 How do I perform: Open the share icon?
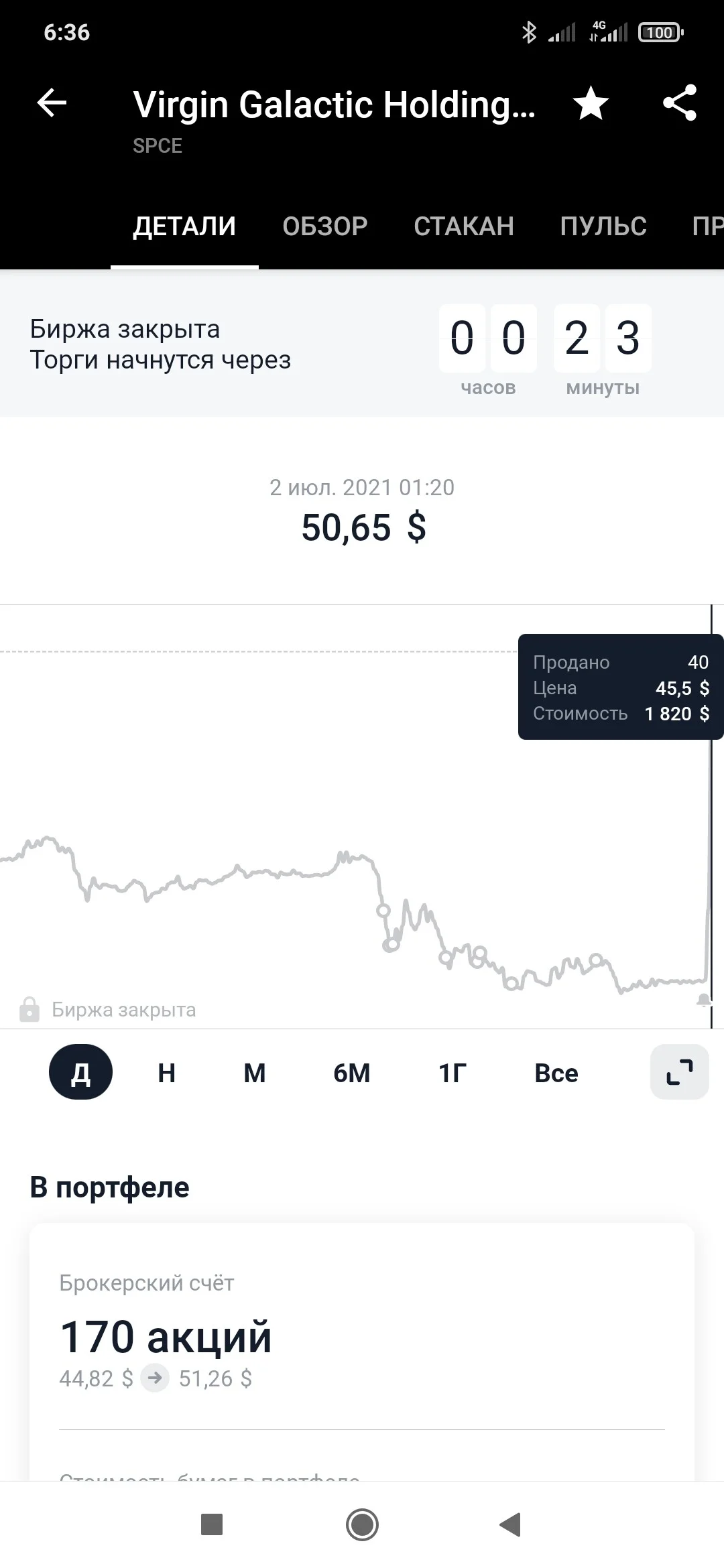[679, 103]
